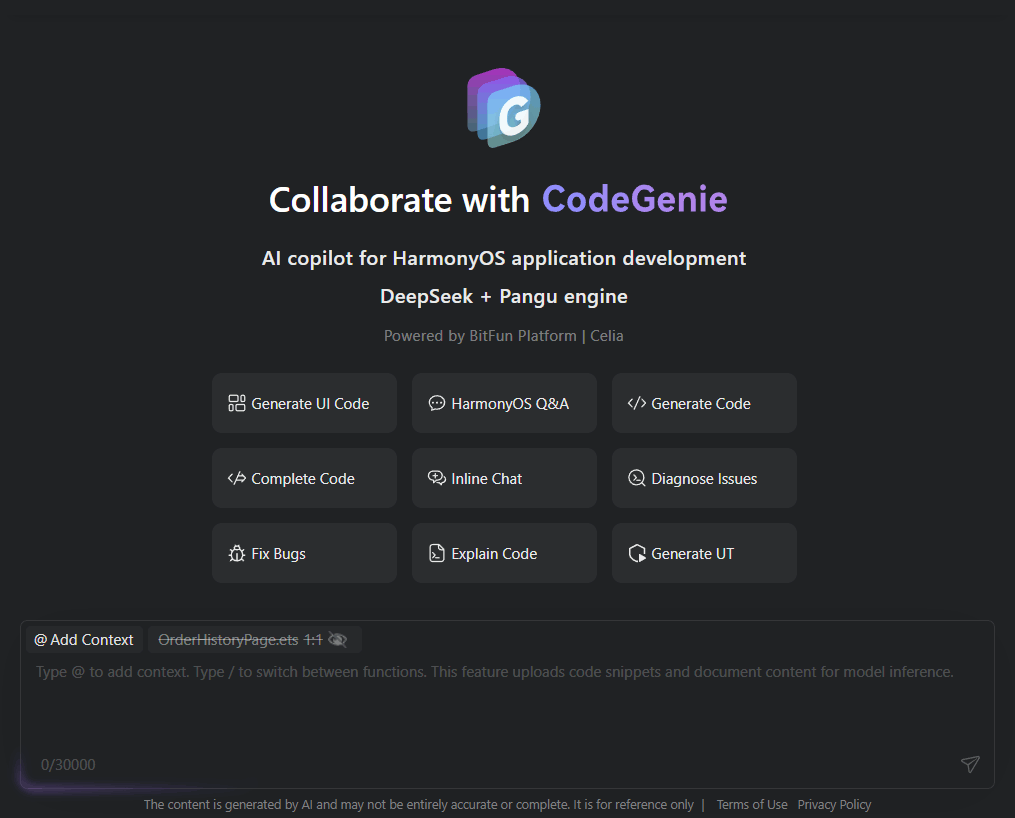Click the DeepSeek + Pangu engine text

click(x=504, y=296)
